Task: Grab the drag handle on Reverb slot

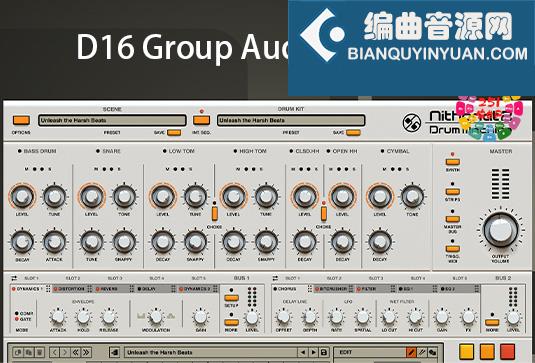Action: (x=131, y=289)
